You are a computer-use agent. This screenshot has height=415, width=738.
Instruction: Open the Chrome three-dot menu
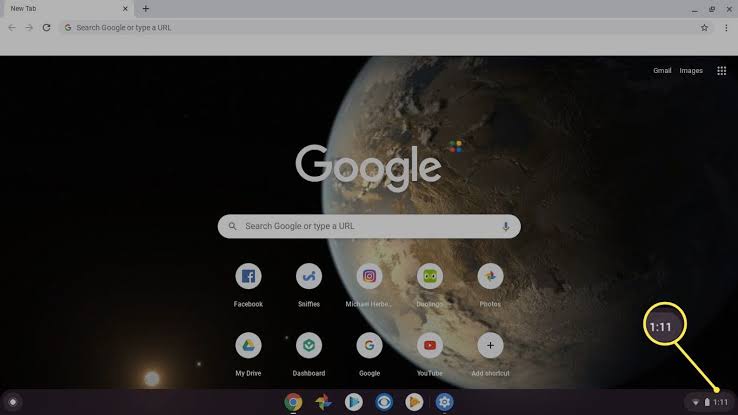coord(726,28)
